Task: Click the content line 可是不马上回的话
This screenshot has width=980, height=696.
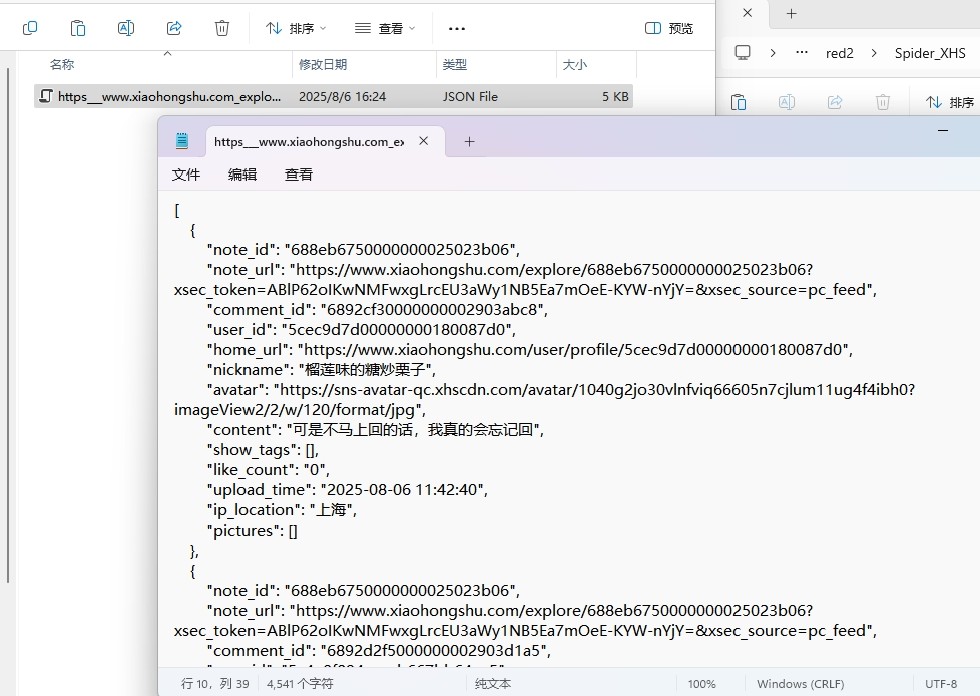Action: (375, 429)
